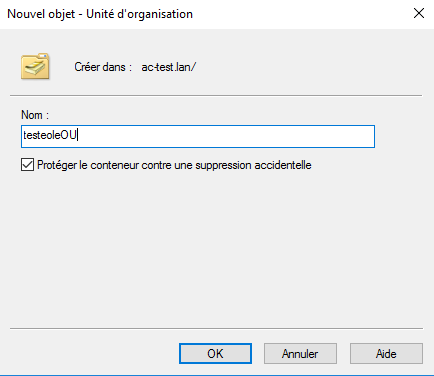Click the empty area below the checkbox
434x376 pixels.
tap(217, 247)
